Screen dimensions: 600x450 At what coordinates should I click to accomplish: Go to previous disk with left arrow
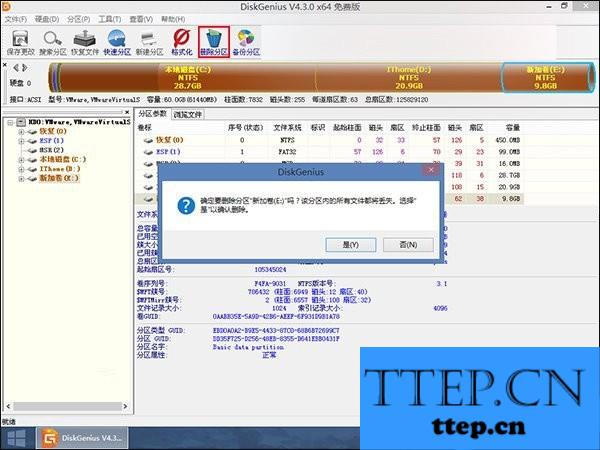pos(16,68)
